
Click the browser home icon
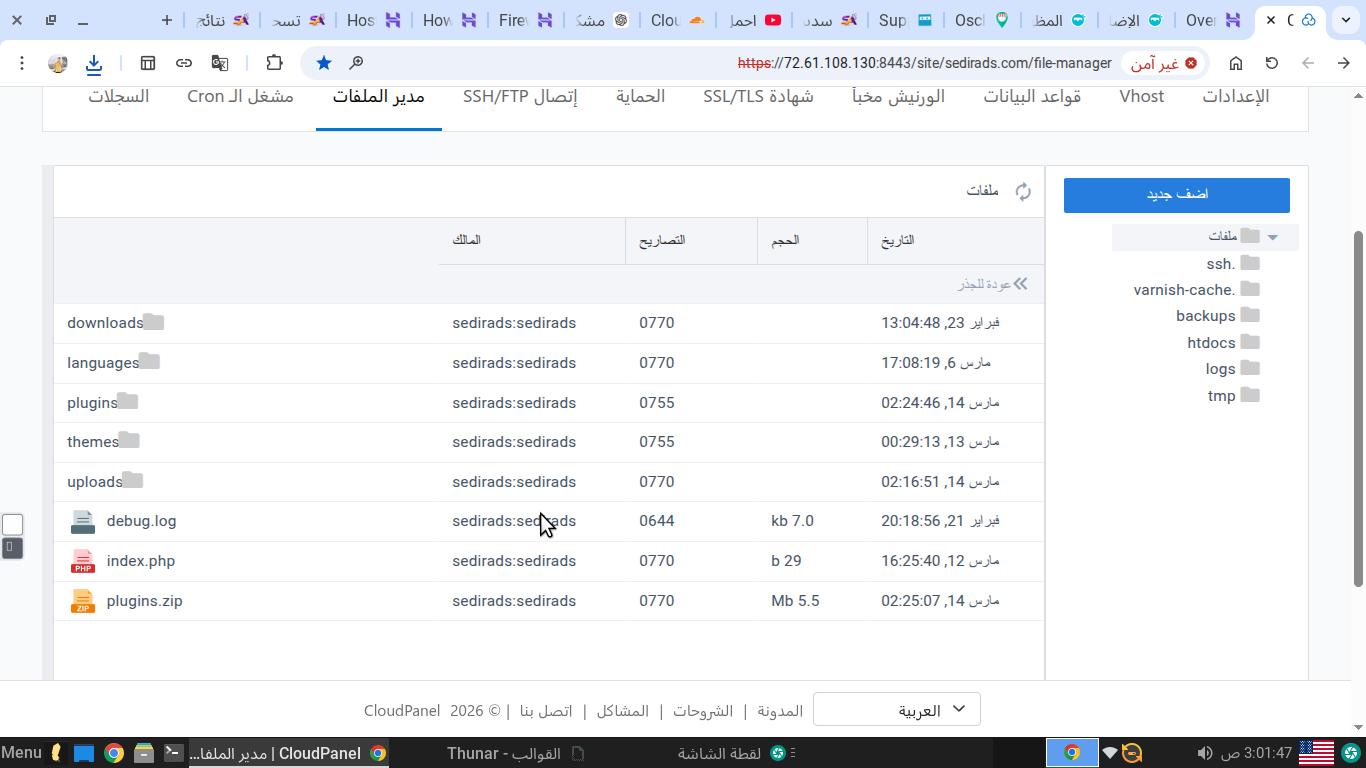(1236, 63)
